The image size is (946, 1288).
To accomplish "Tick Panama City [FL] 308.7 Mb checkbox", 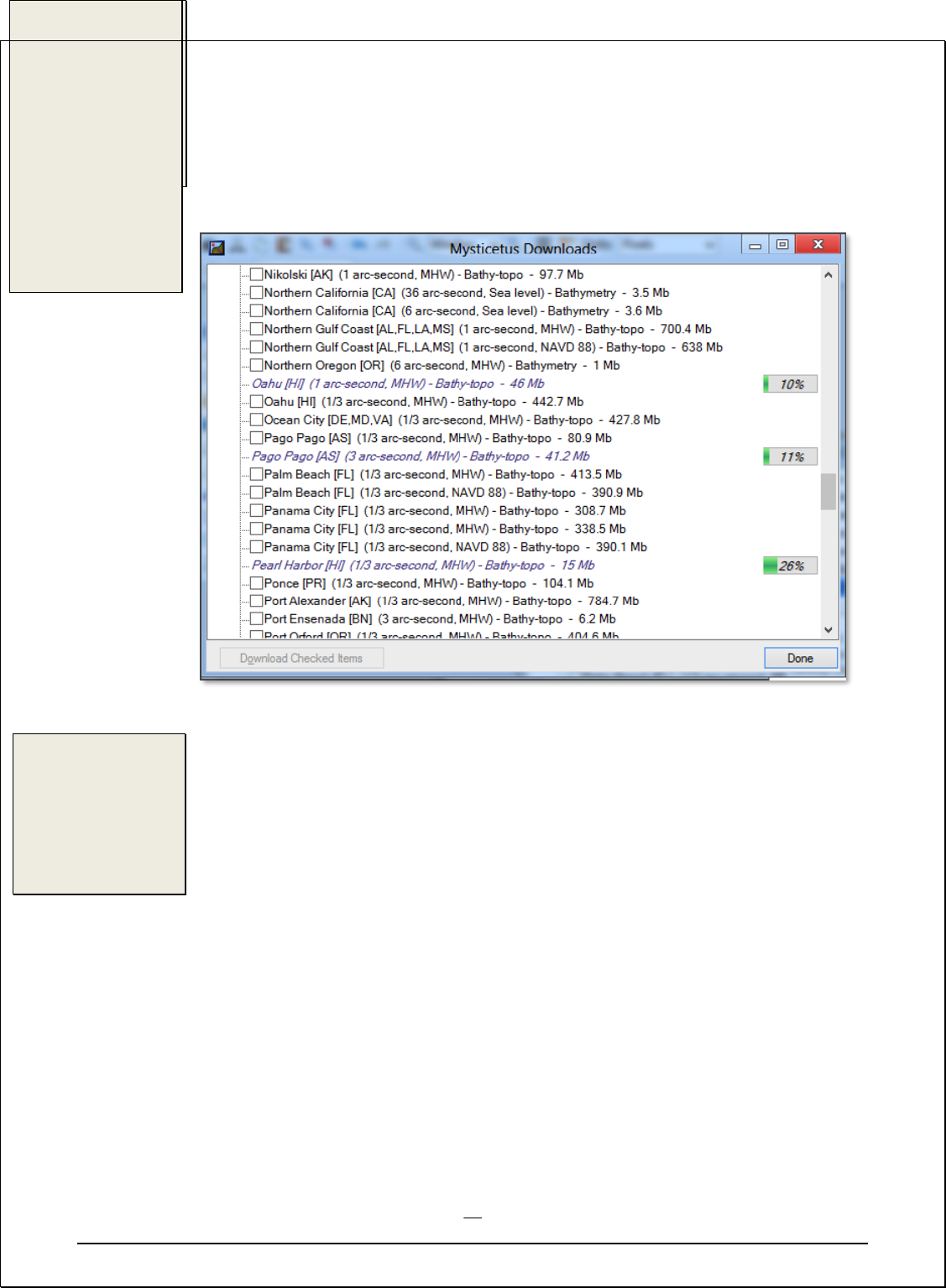I will (x=257, y=510).
